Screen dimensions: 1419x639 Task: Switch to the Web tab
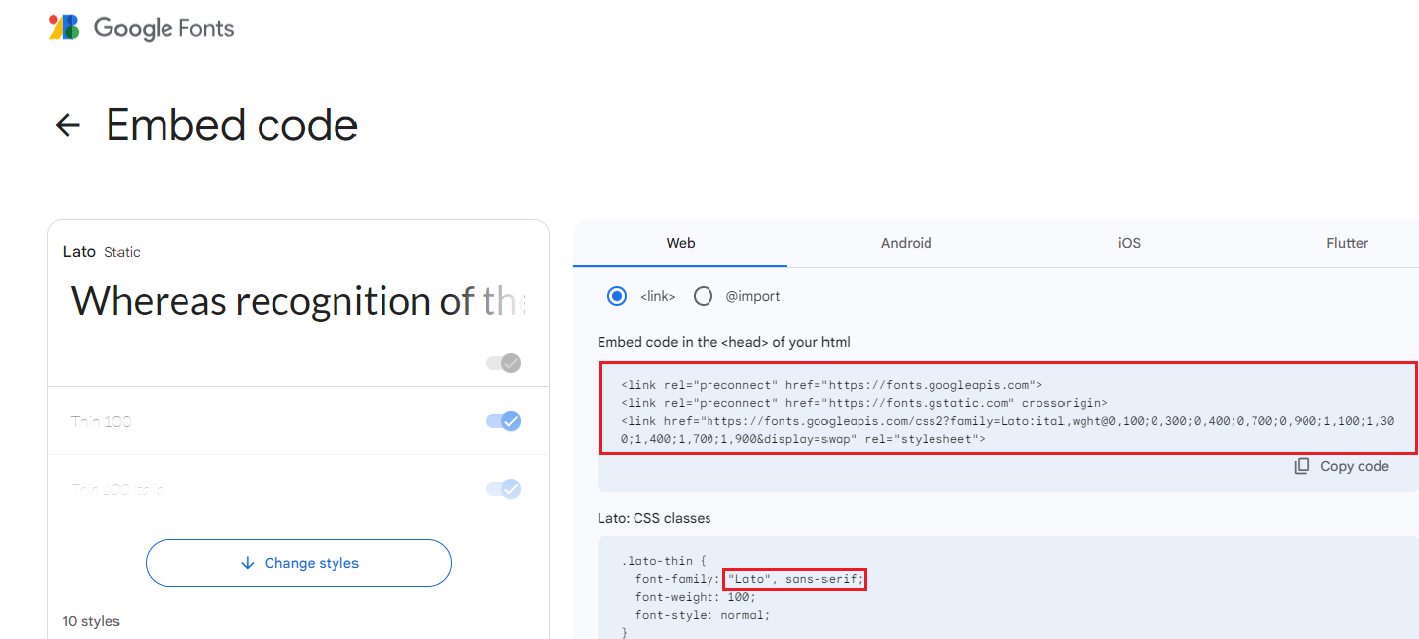pyautogui.click(x=680, y=243)
